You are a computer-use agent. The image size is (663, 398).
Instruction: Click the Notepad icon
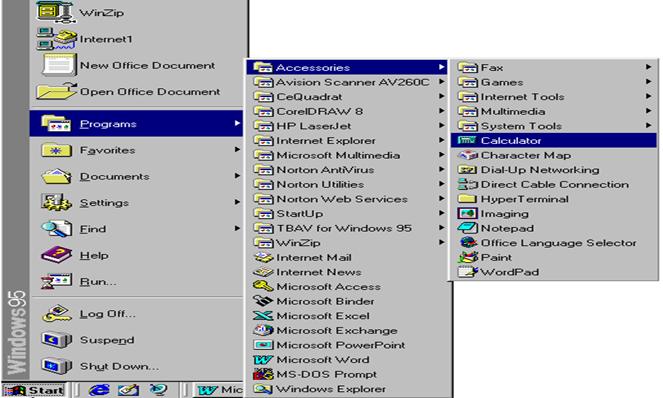point(467,228)
